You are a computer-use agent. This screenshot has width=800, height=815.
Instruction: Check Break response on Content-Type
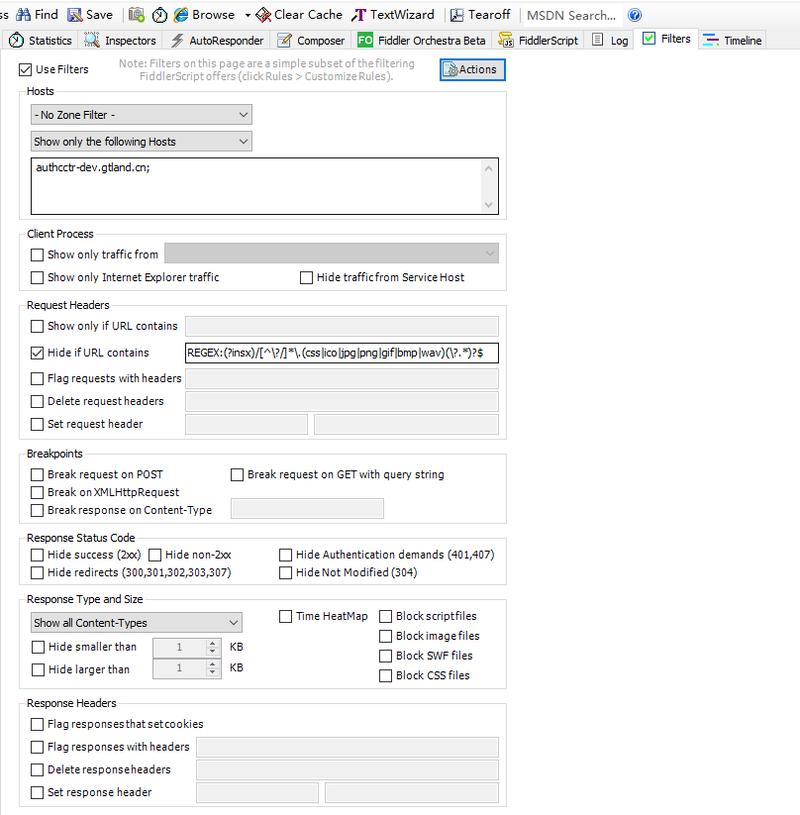37,510
